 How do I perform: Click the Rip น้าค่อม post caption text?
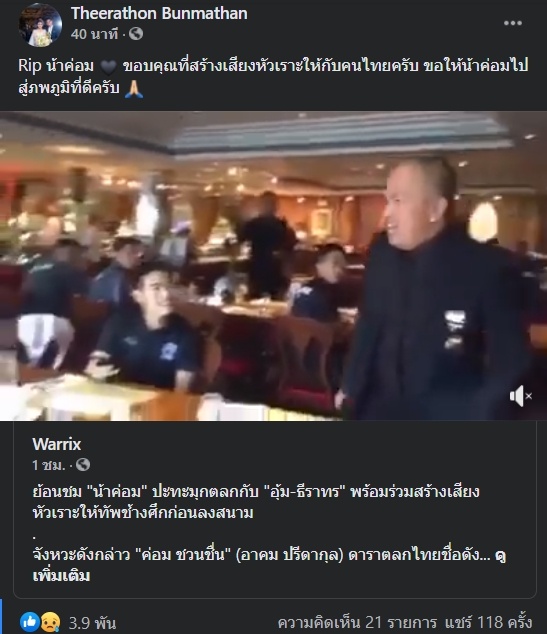pos(273,77)
